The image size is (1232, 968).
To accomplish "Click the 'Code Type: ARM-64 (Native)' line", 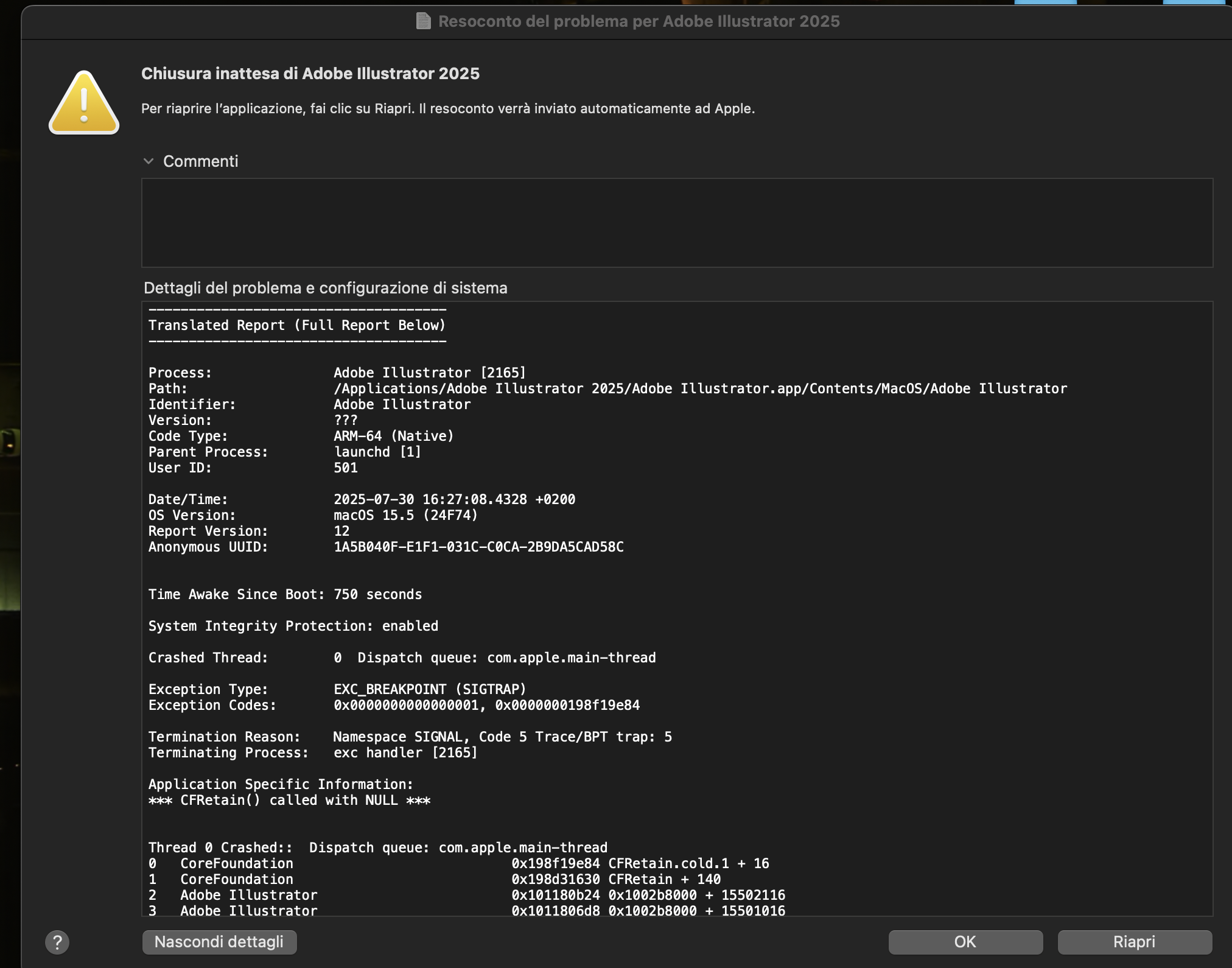I will 301,436.
